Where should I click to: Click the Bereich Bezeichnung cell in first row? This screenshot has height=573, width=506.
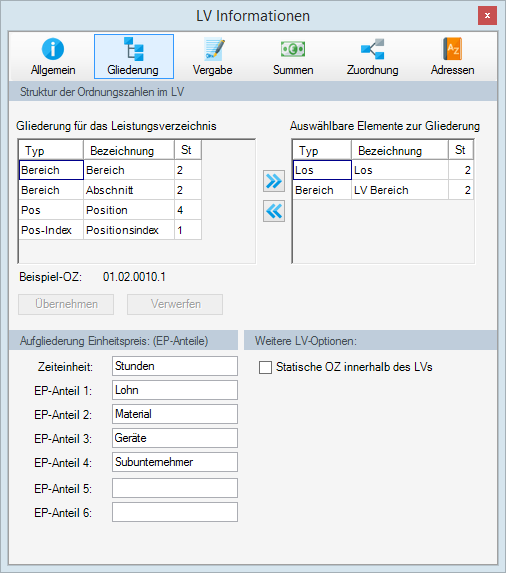(x=129, y=170)
